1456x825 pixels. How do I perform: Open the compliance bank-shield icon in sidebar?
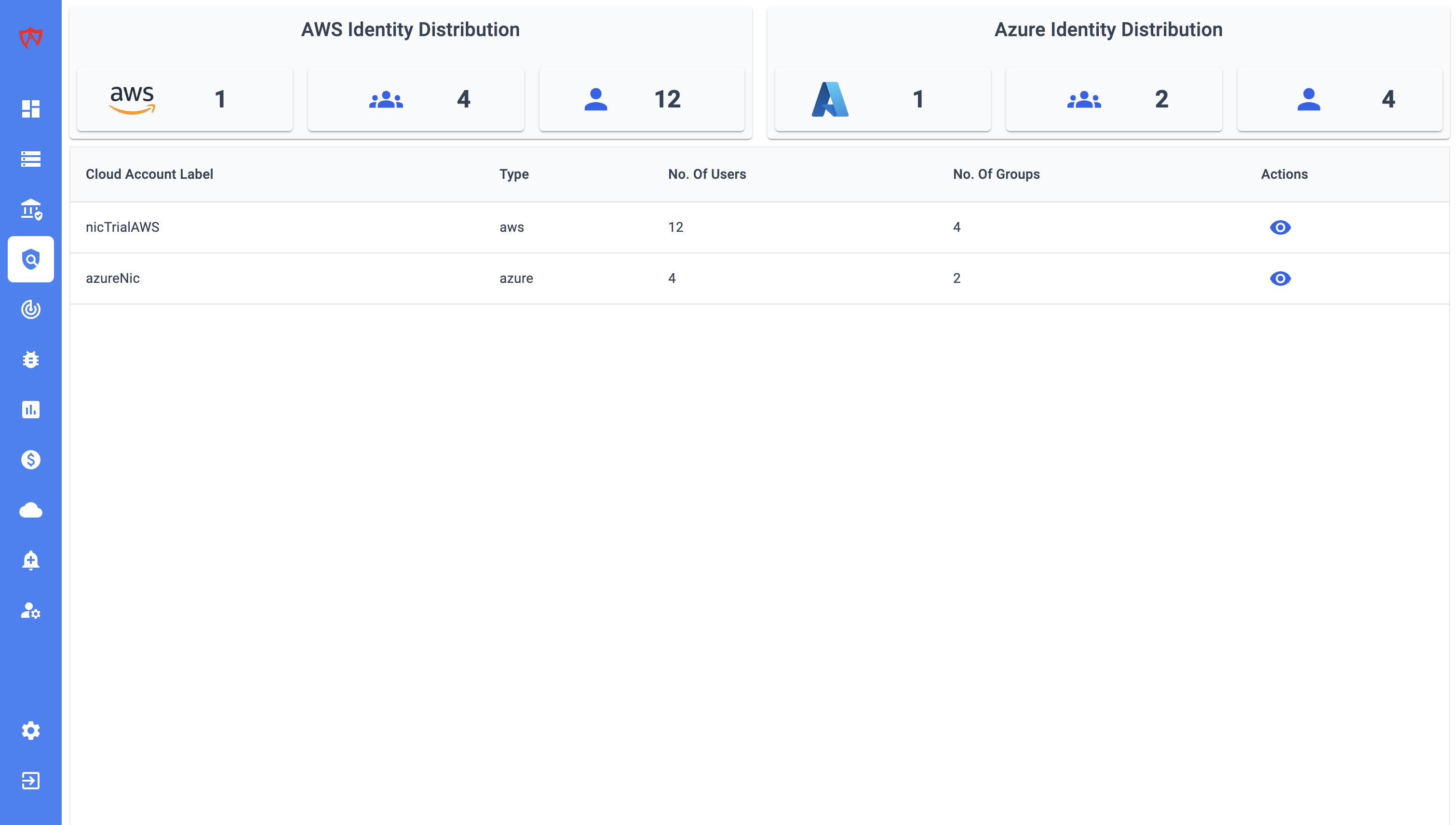pyautogui.click(x=31, y=209)
